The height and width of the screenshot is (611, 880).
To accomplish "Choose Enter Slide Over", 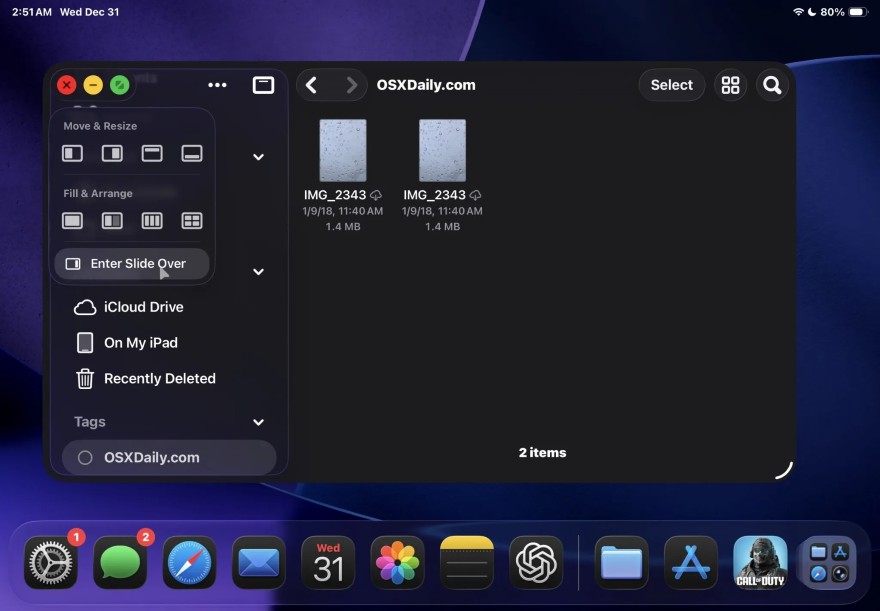I will [131, 263].
